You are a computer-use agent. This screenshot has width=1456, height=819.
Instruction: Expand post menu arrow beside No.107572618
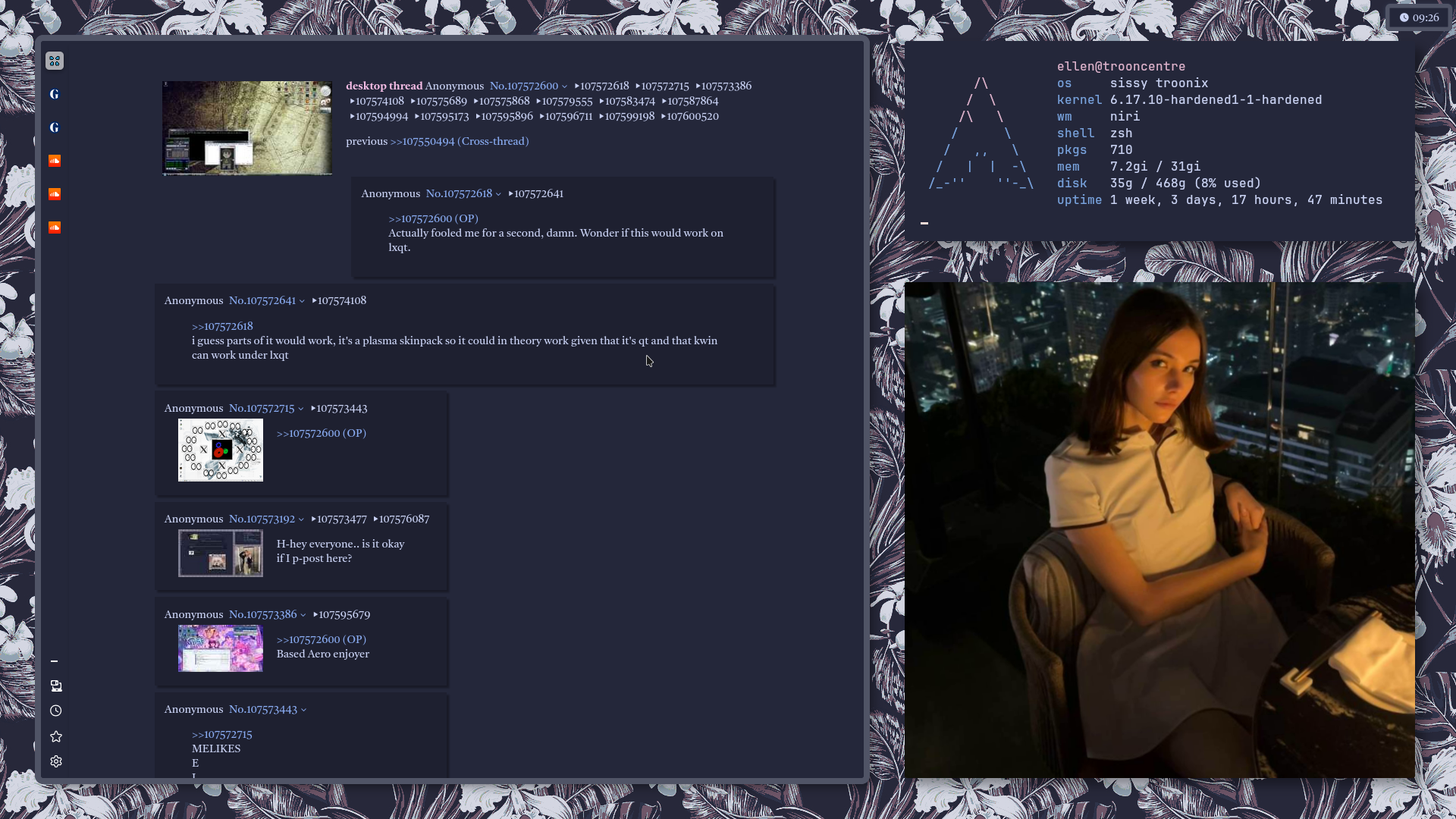point(498,194)
